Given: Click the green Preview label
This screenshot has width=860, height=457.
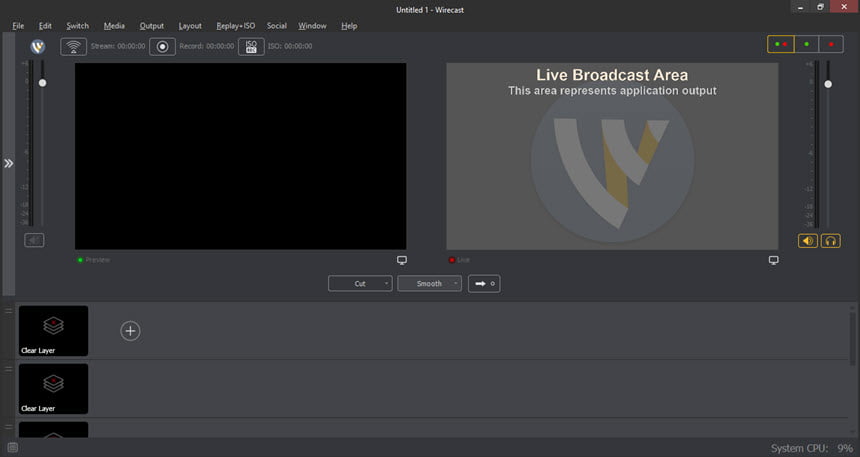Looking at the screenshot, I should coord(94,260).
